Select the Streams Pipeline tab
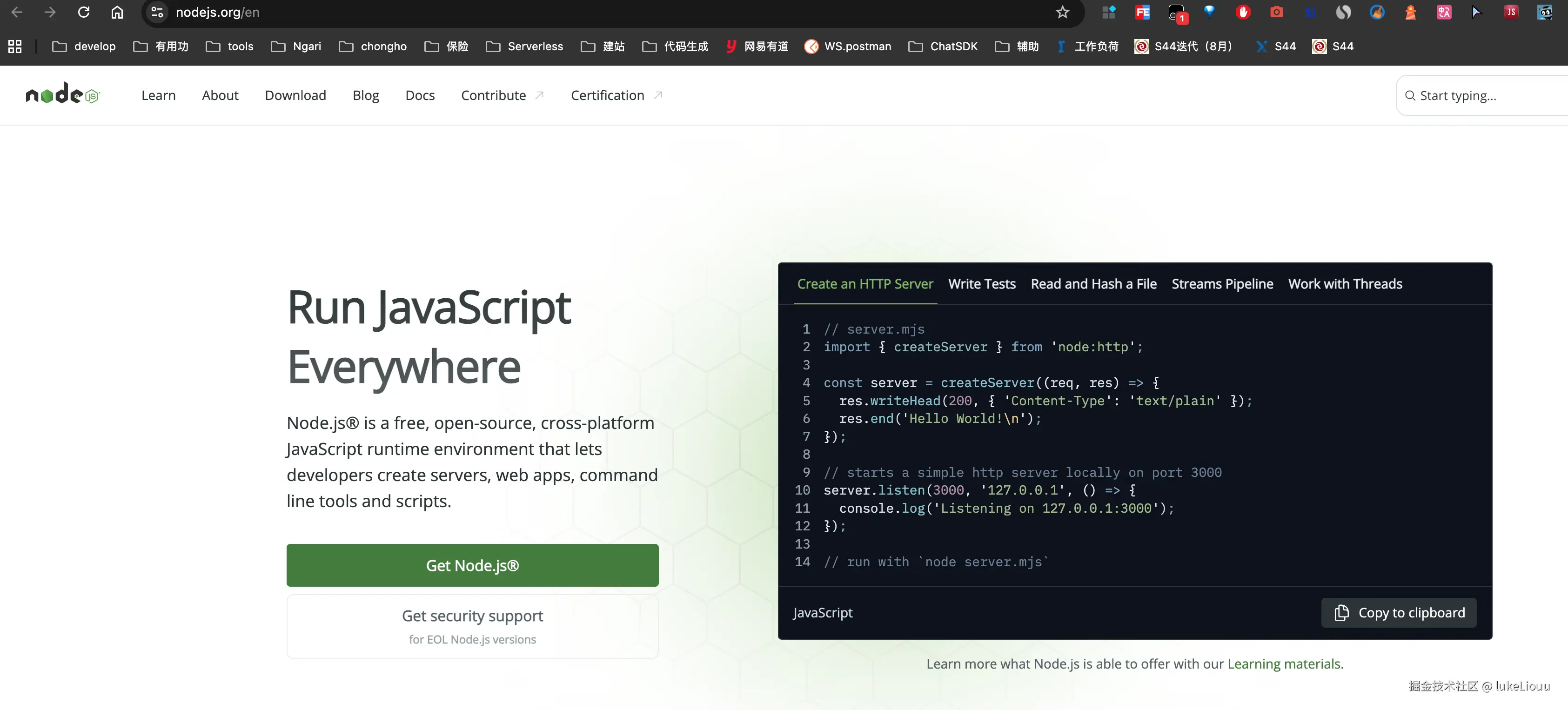This screenshot has width=1568, height=710. pyautogui.click(x=1222, y=284)
